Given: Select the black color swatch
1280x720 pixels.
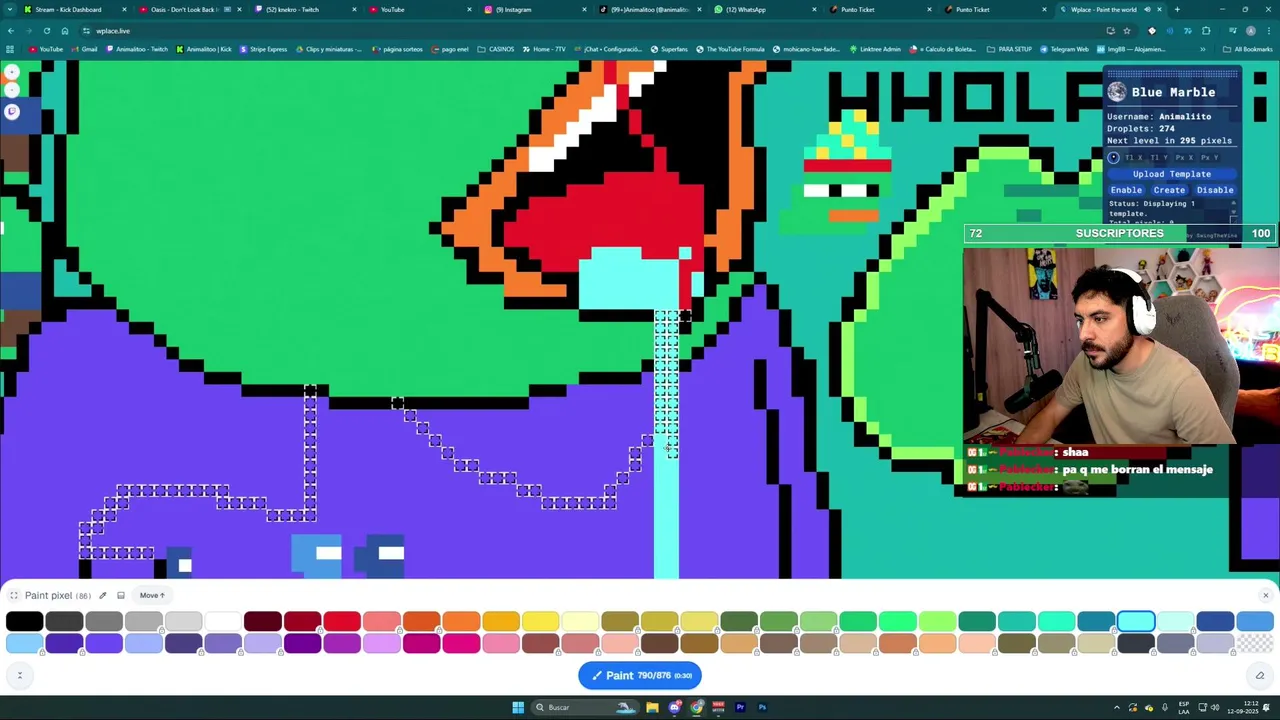Looking at the screenshot, I should 25,622.
